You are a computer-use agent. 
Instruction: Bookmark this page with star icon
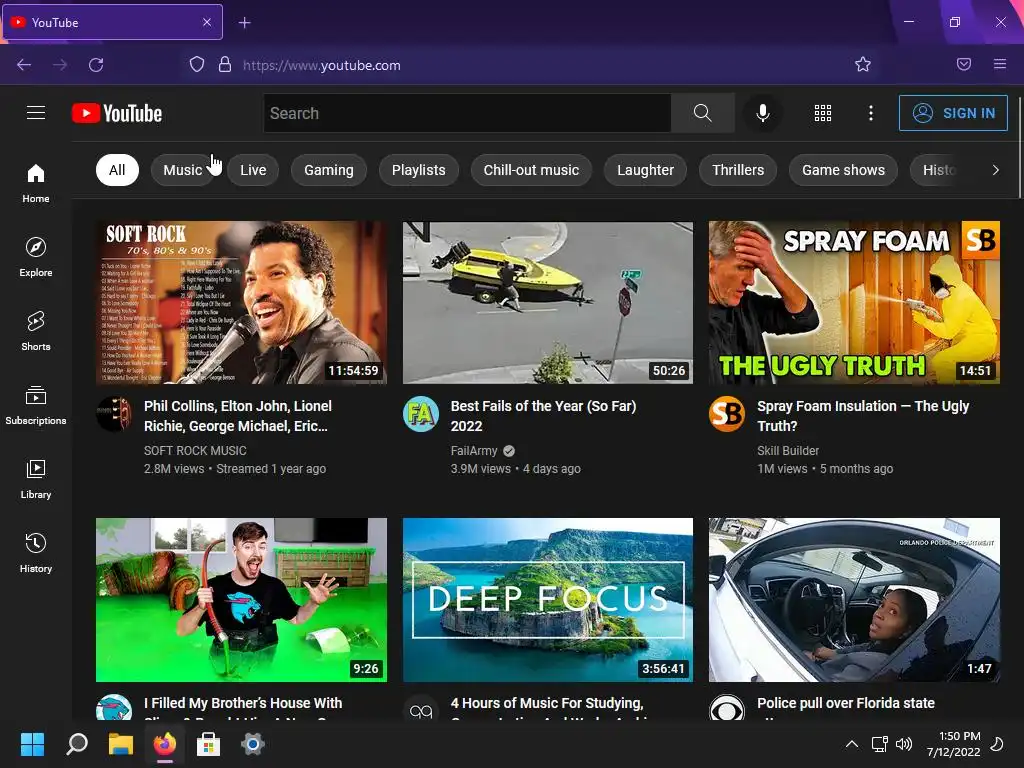pos(863,64)
